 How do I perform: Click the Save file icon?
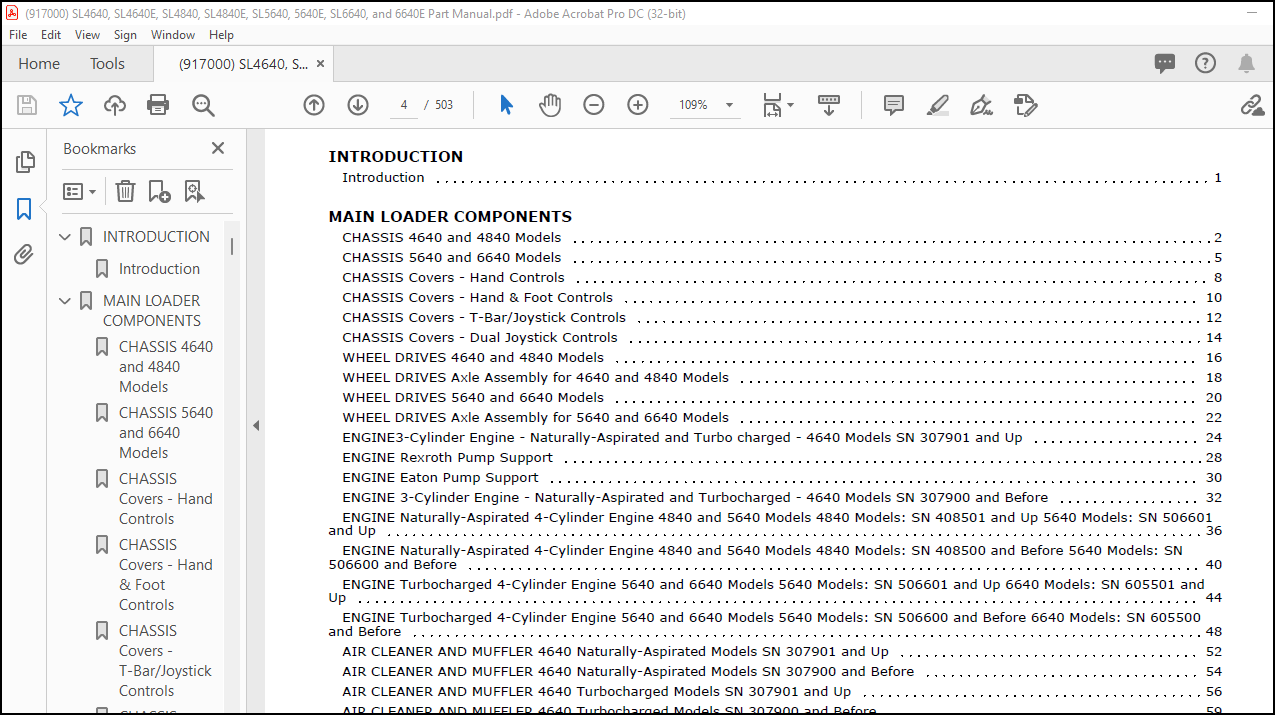27,105
